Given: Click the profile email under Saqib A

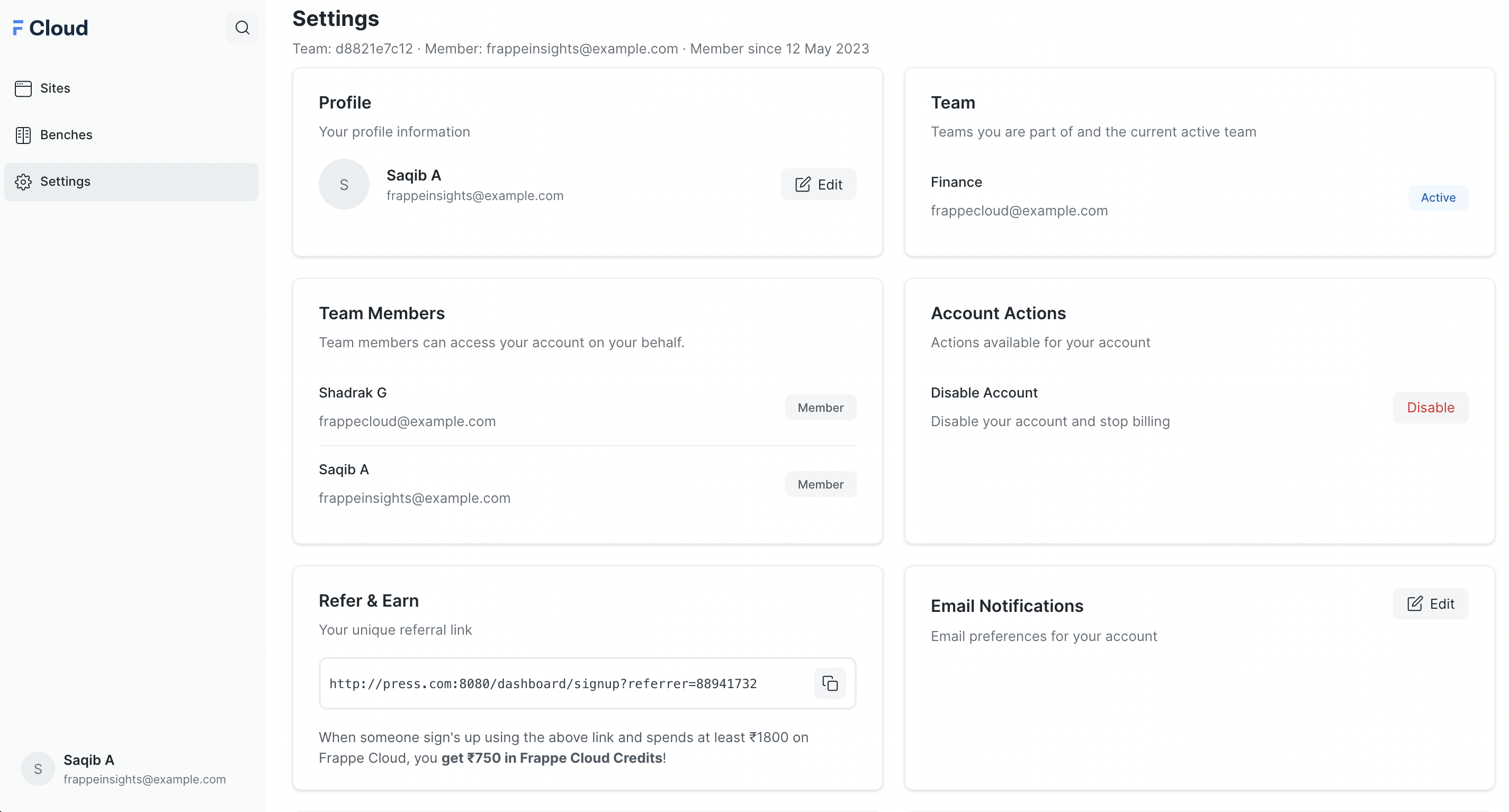Looking at the screenshot, I should tap(474, 196).
